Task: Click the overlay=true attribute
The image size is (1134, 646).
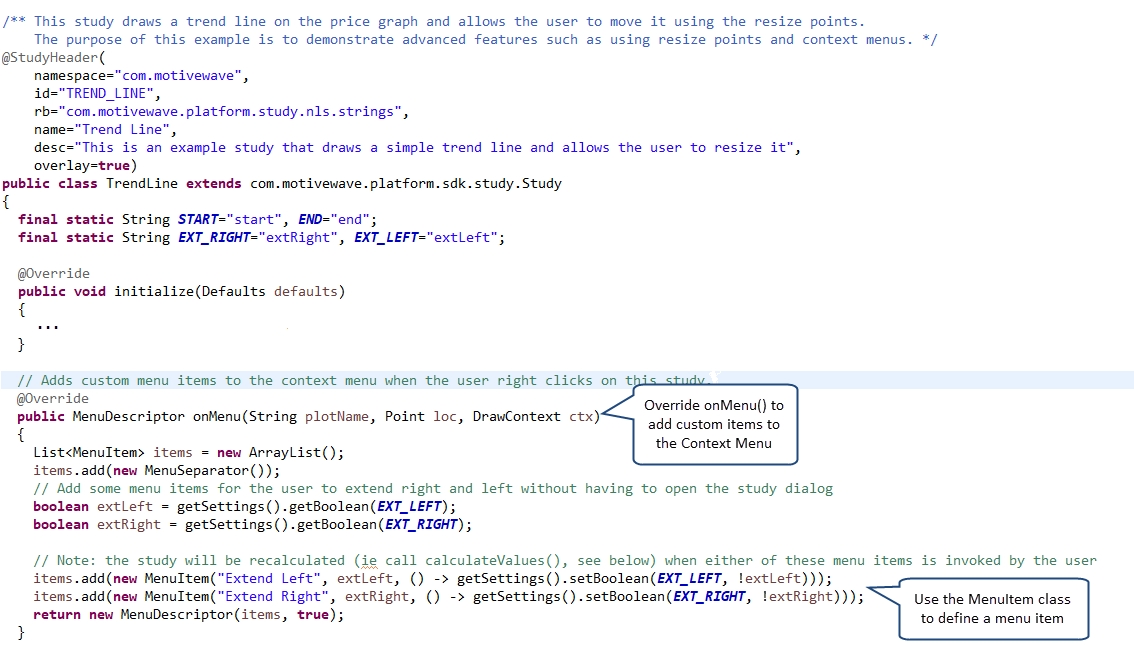Action: (x=85, y=166)
